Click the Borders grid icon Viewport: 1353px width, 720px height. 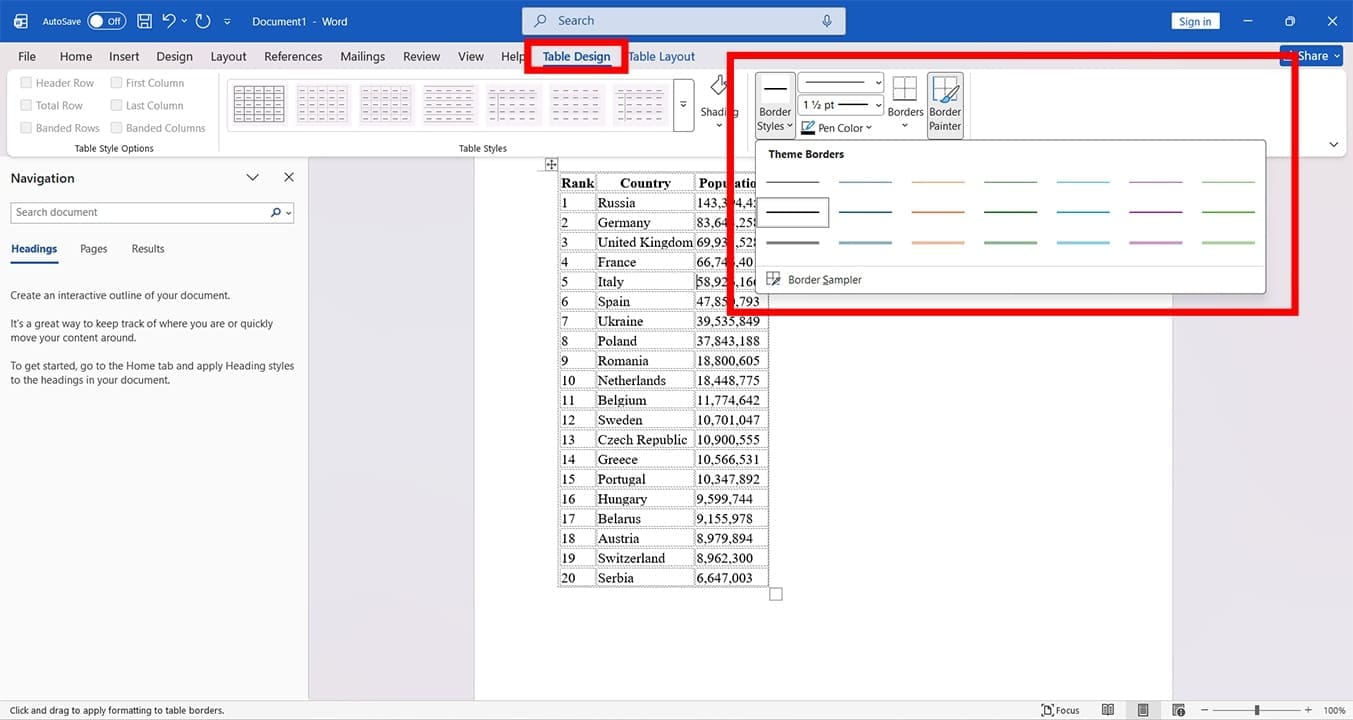905,89
